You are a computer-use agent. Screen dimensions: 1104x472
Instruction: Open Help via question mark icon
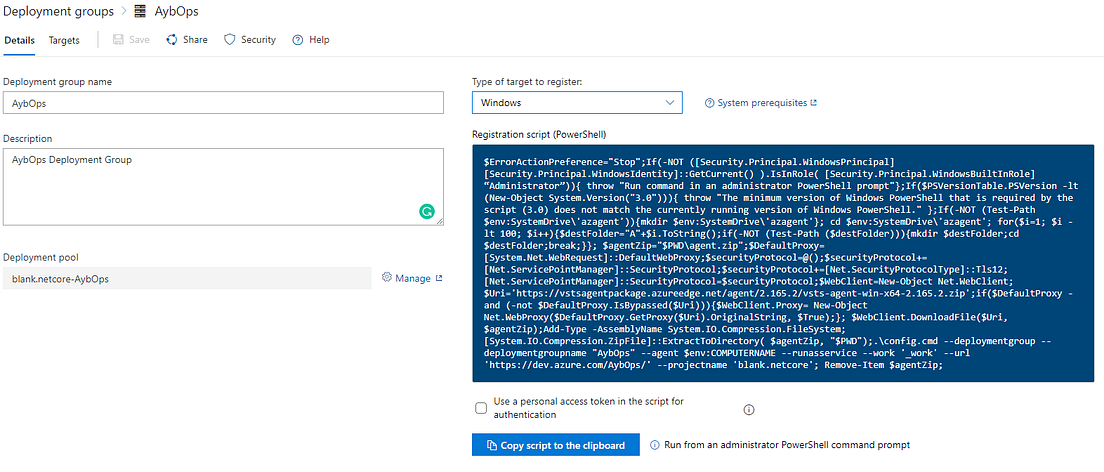297,40
